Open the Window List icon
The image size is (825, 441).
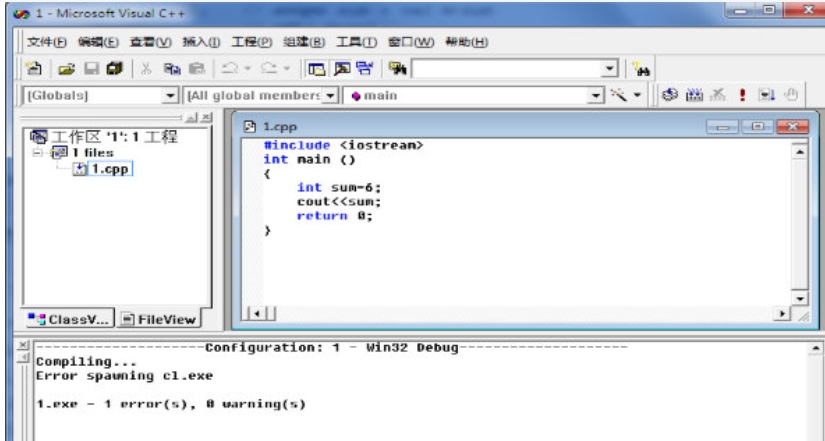[364, 68]
